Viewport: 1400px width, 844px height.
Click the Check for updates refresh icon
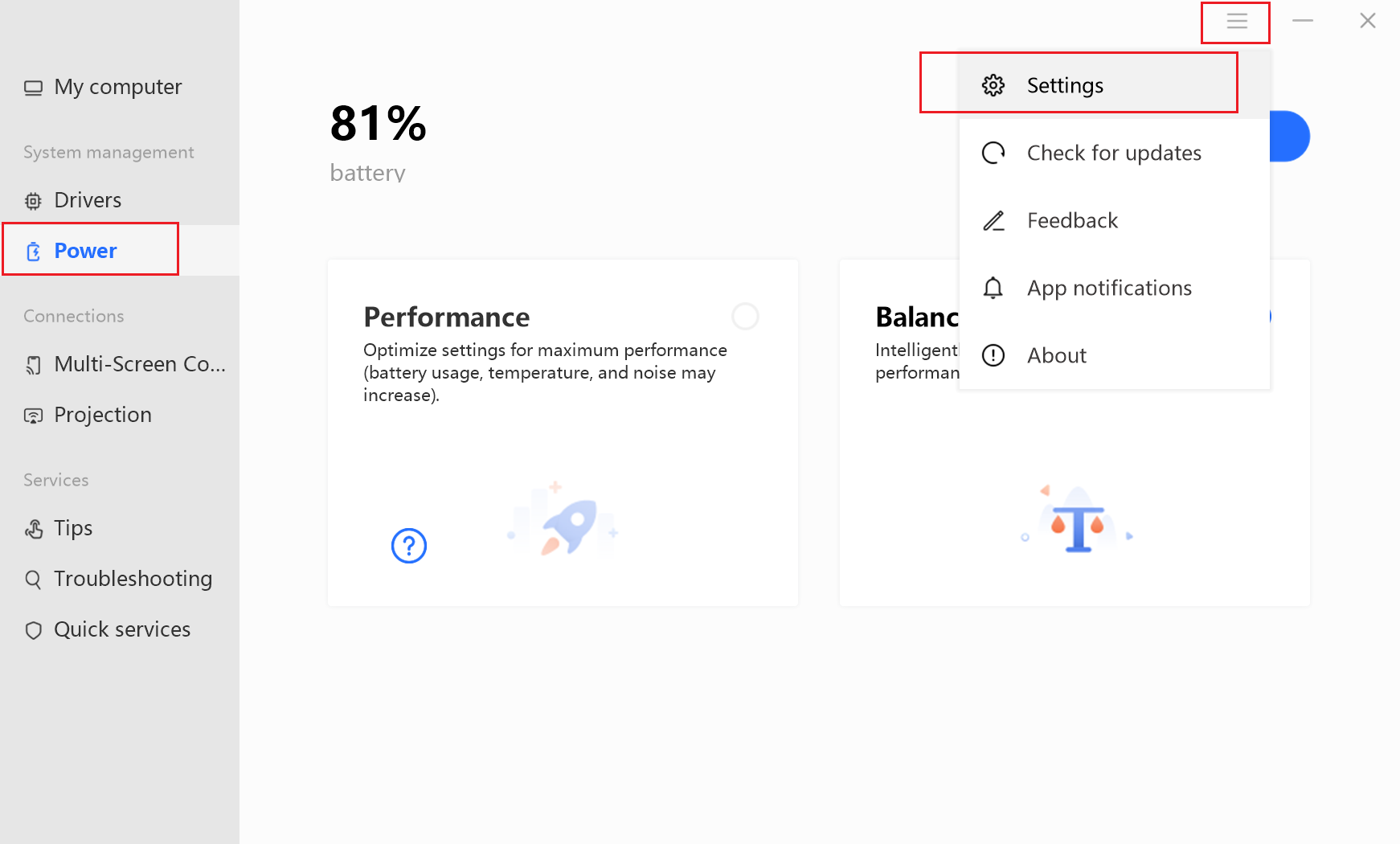993,153
